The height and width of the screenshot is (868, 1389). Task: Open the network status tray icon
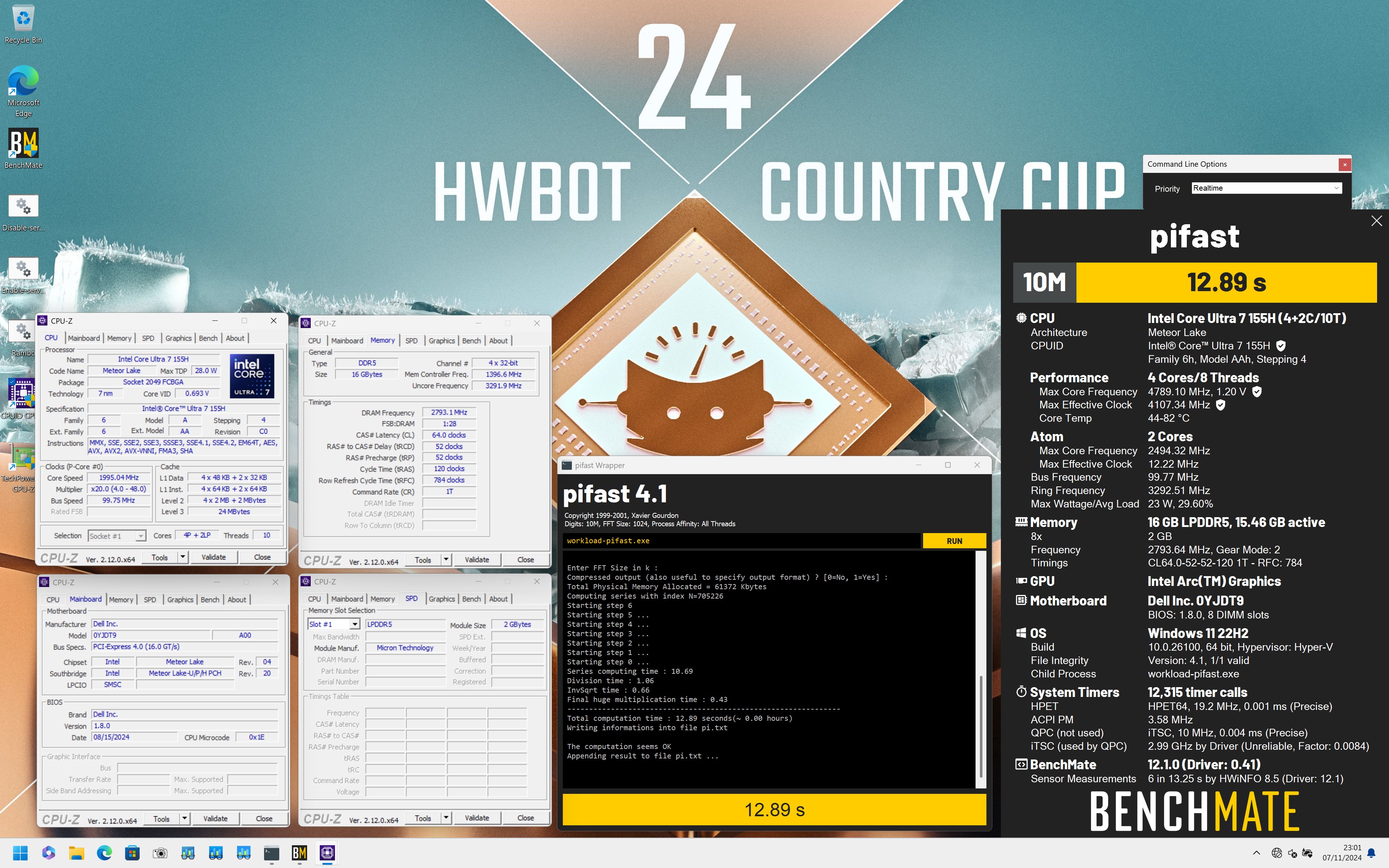[x=1277, y=853]
